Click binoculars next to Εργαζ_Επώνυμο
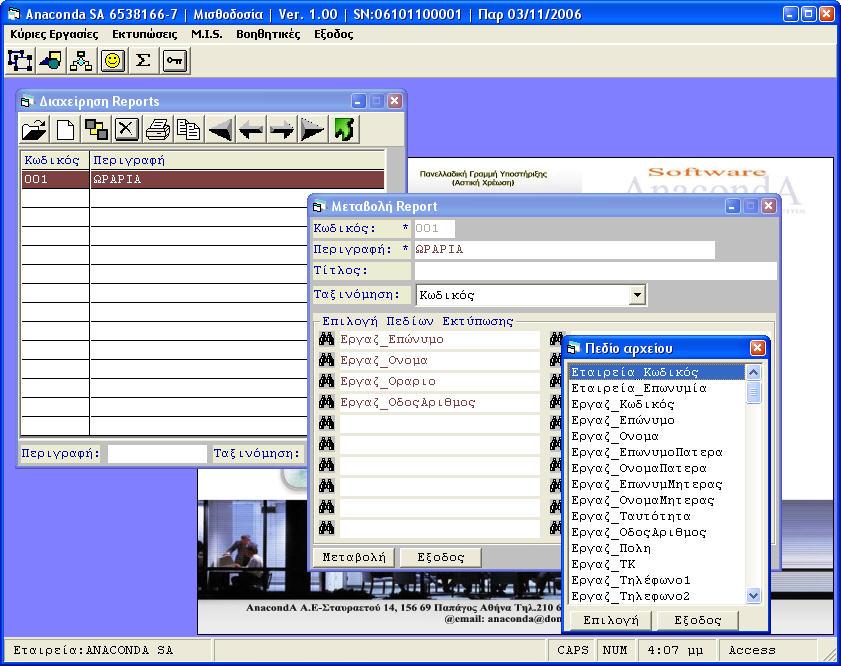 [326, 339]
